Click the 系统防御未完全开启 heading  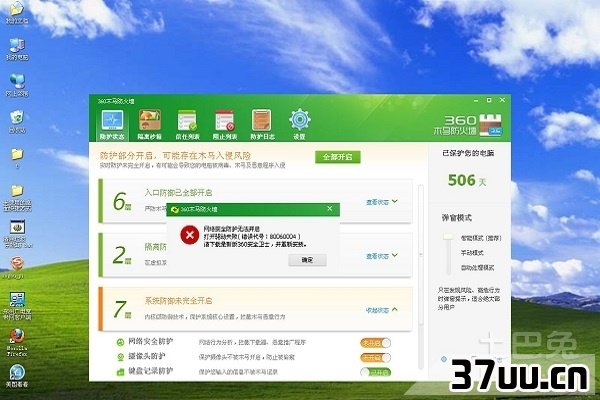(178, 300)
